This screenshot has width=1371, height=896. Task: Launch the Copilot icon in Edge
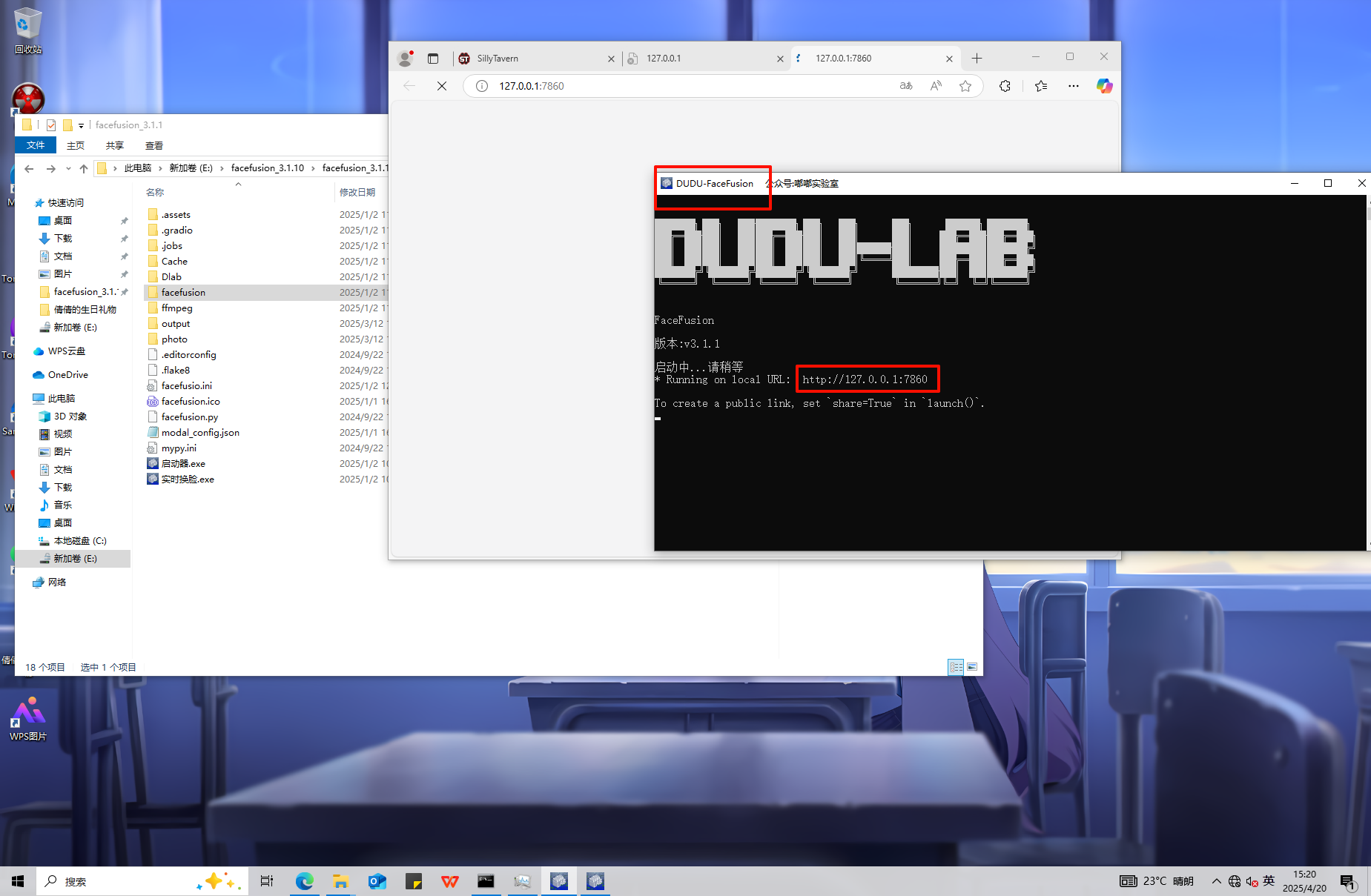click(1105, 86)
